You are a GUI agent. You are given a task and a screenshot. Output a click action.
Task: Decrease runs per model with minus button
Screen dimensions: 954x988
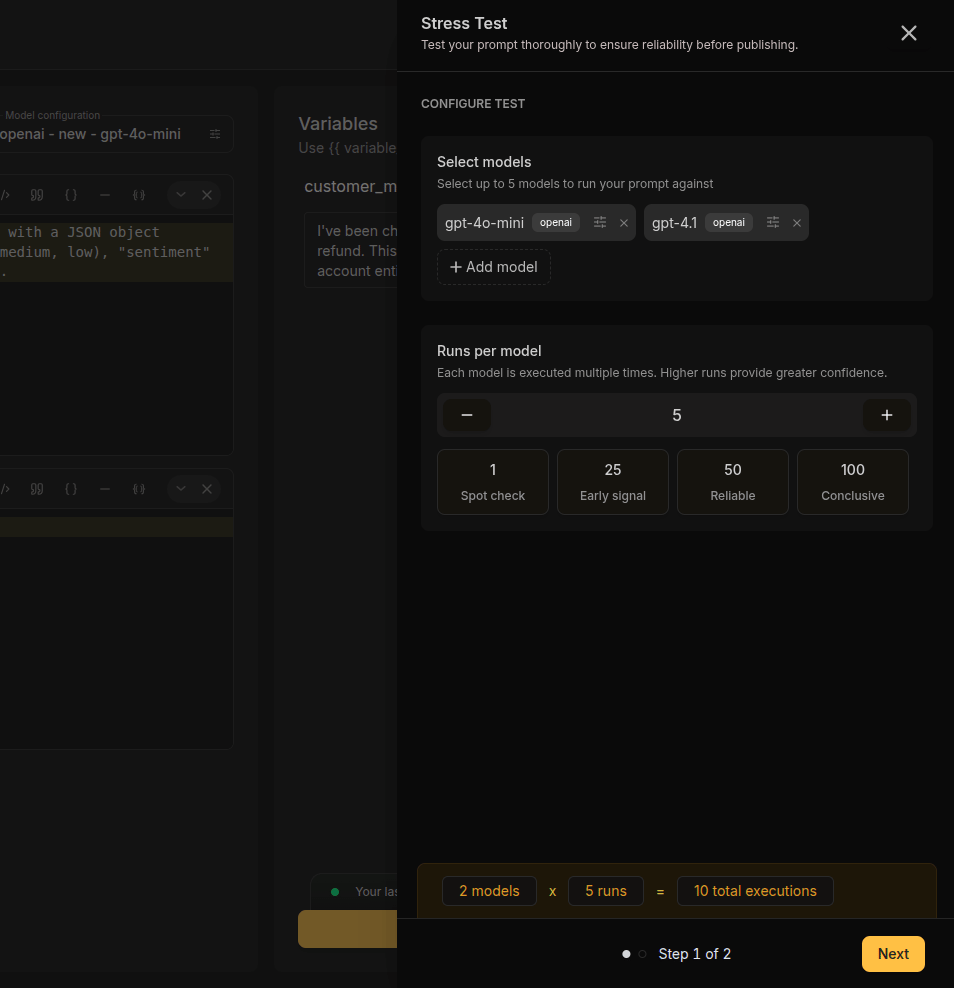point(467,415)
